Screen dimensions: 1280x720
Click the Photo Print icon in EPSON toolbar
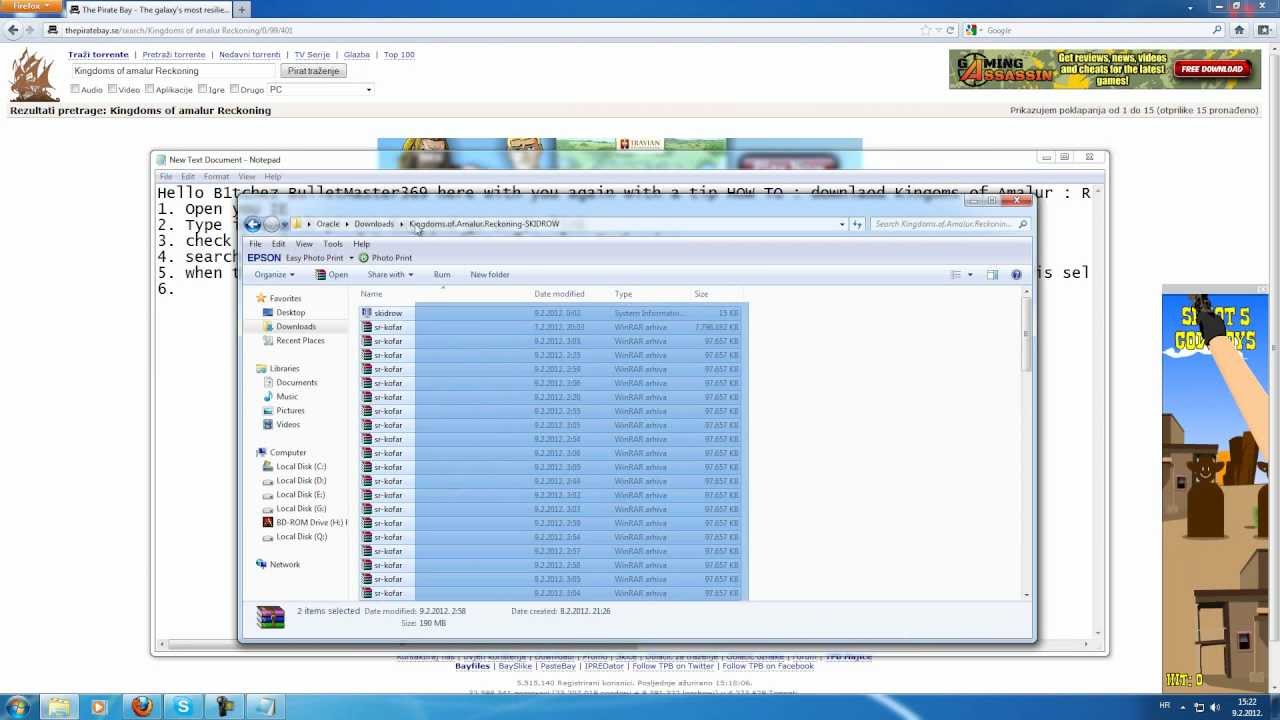[364, 258]
